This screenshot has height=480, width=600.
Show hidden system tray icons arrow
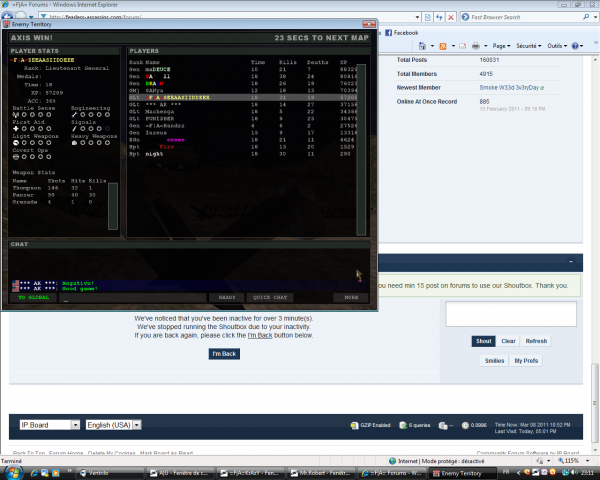[518, 473]
